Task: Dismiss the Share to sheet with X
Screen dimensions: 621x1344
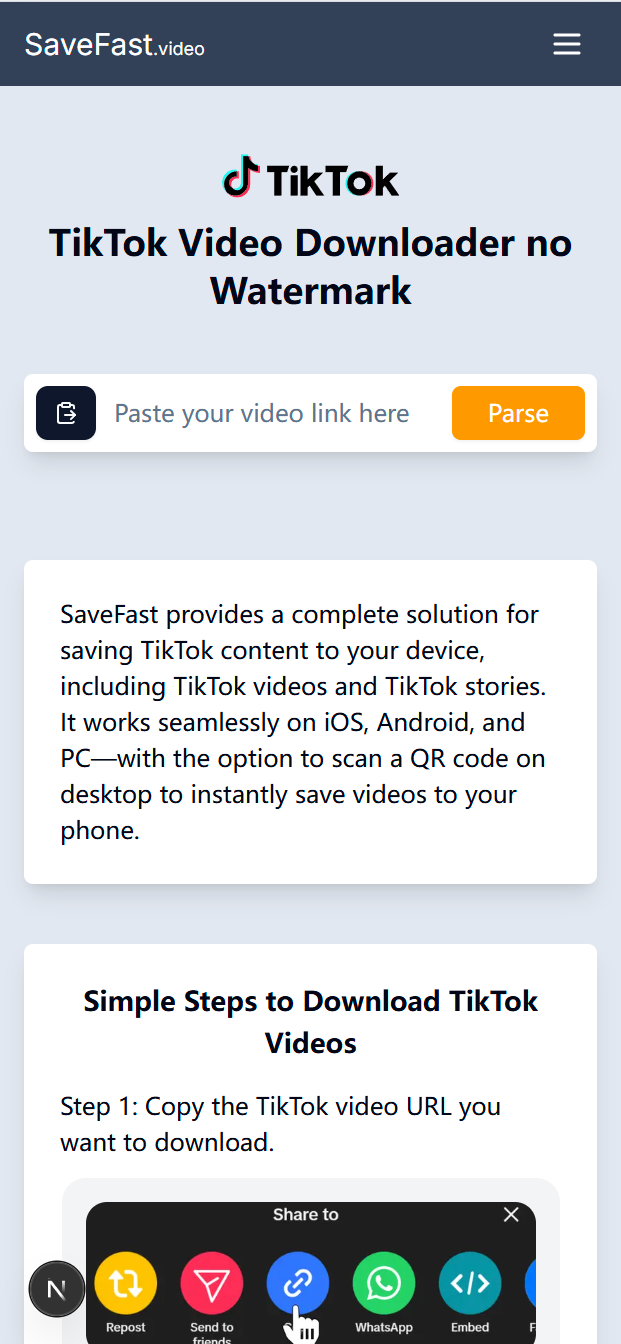Action: pyautogui.click(x=511, y=1214)
